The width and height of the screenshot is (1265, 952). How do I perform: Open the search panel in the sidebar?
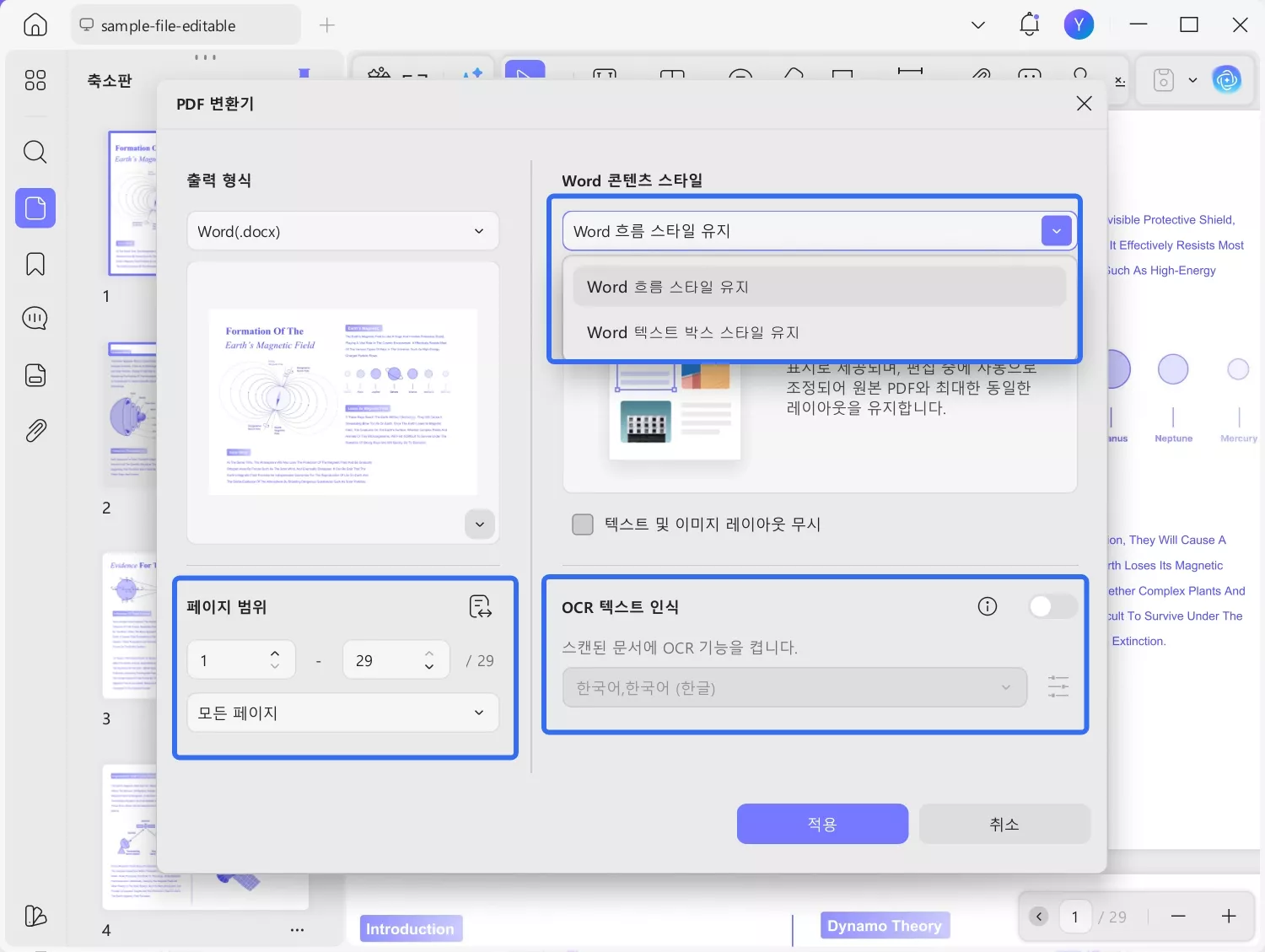(35, 152)
